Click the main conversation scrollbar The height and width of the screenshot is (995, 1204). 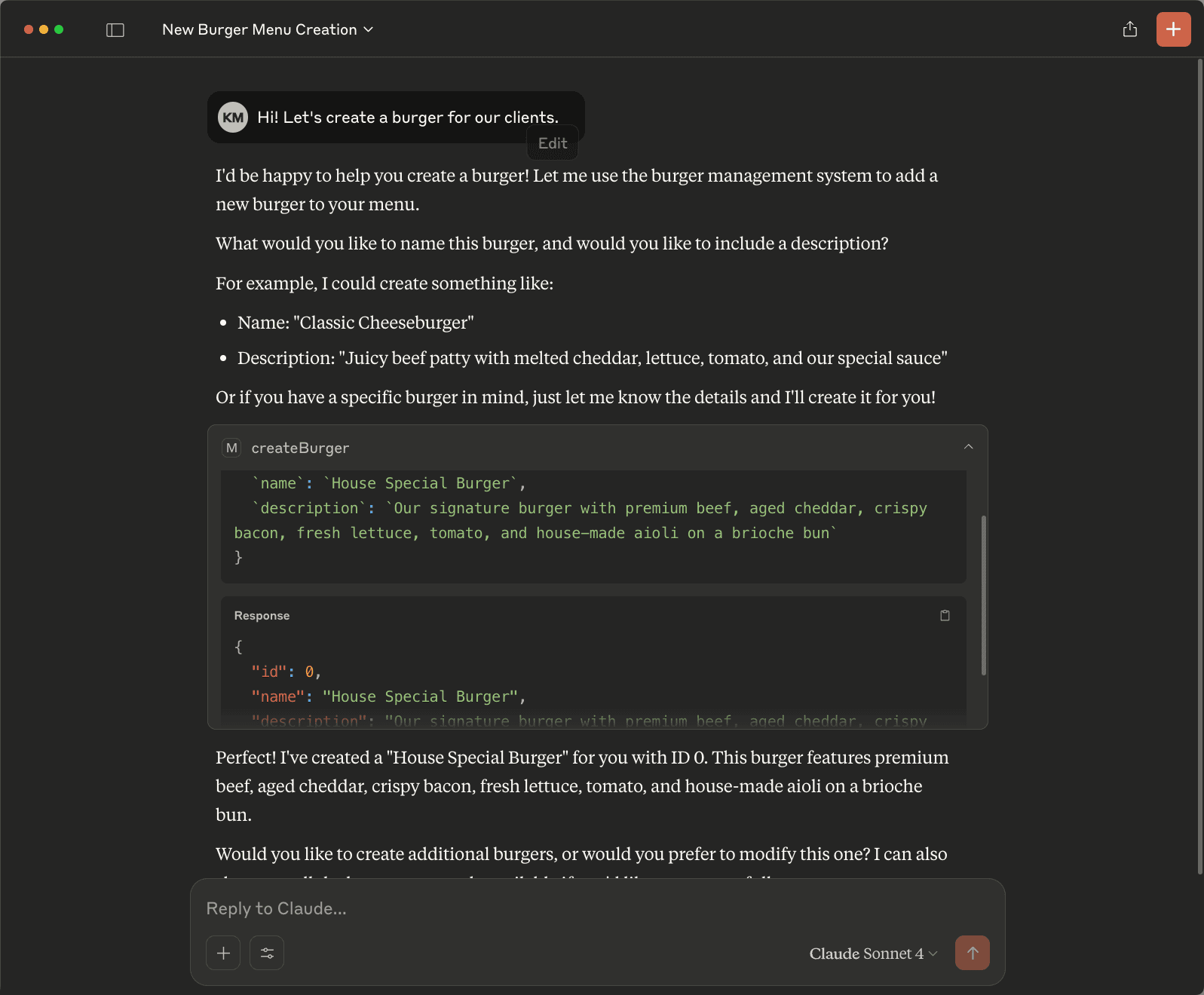pos(1199,467)
